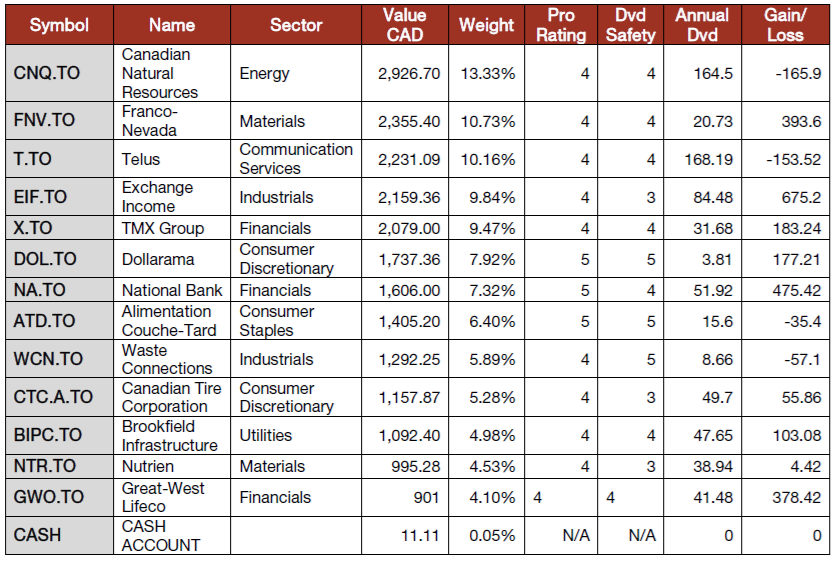Click the Name column header
Image resolution: width=836 pixels, height=563 pixels.
pyautogui.click(x=174, y=25)
